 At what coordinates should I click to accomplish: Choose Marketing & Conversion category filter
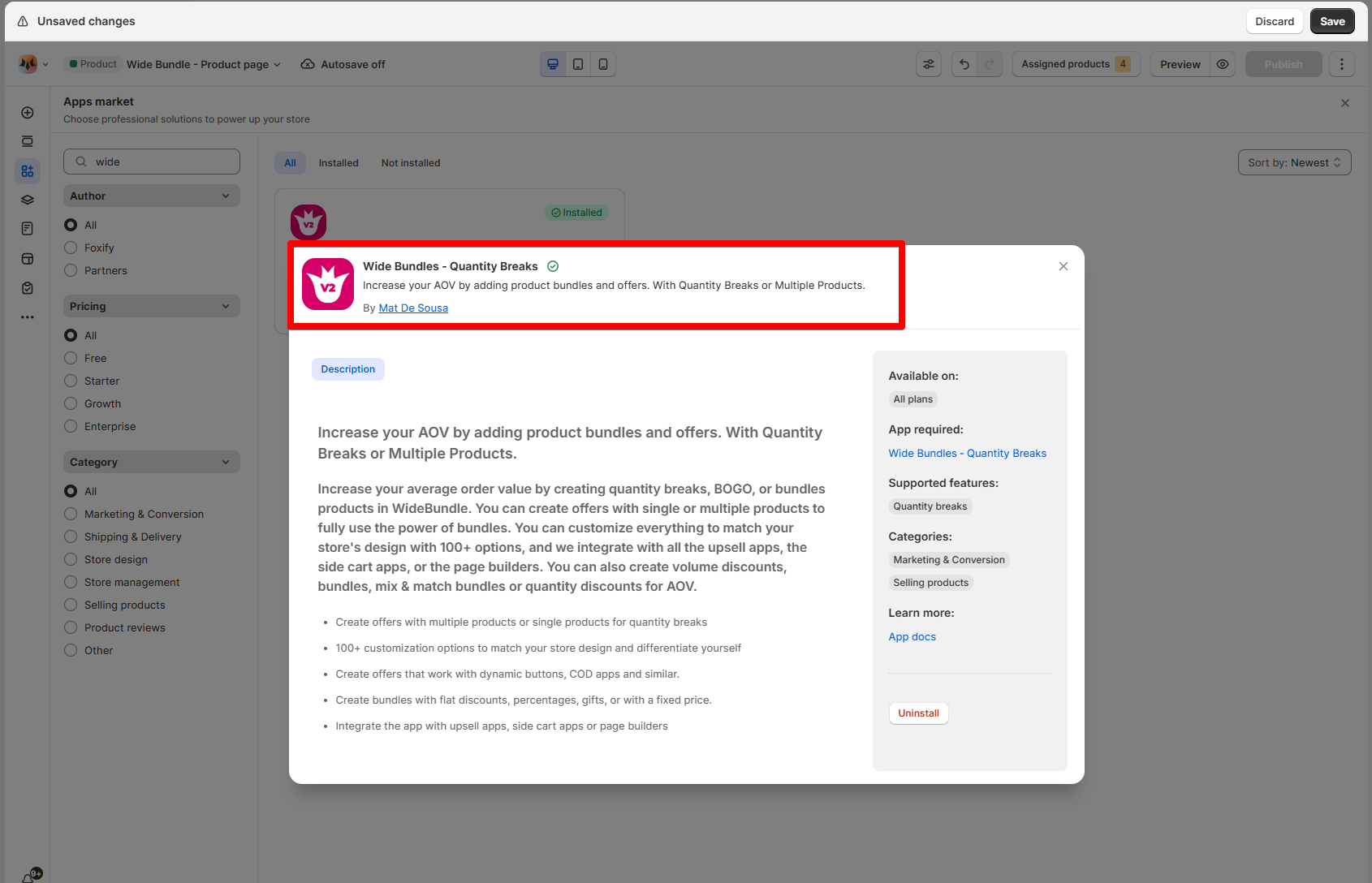point(71,514)
